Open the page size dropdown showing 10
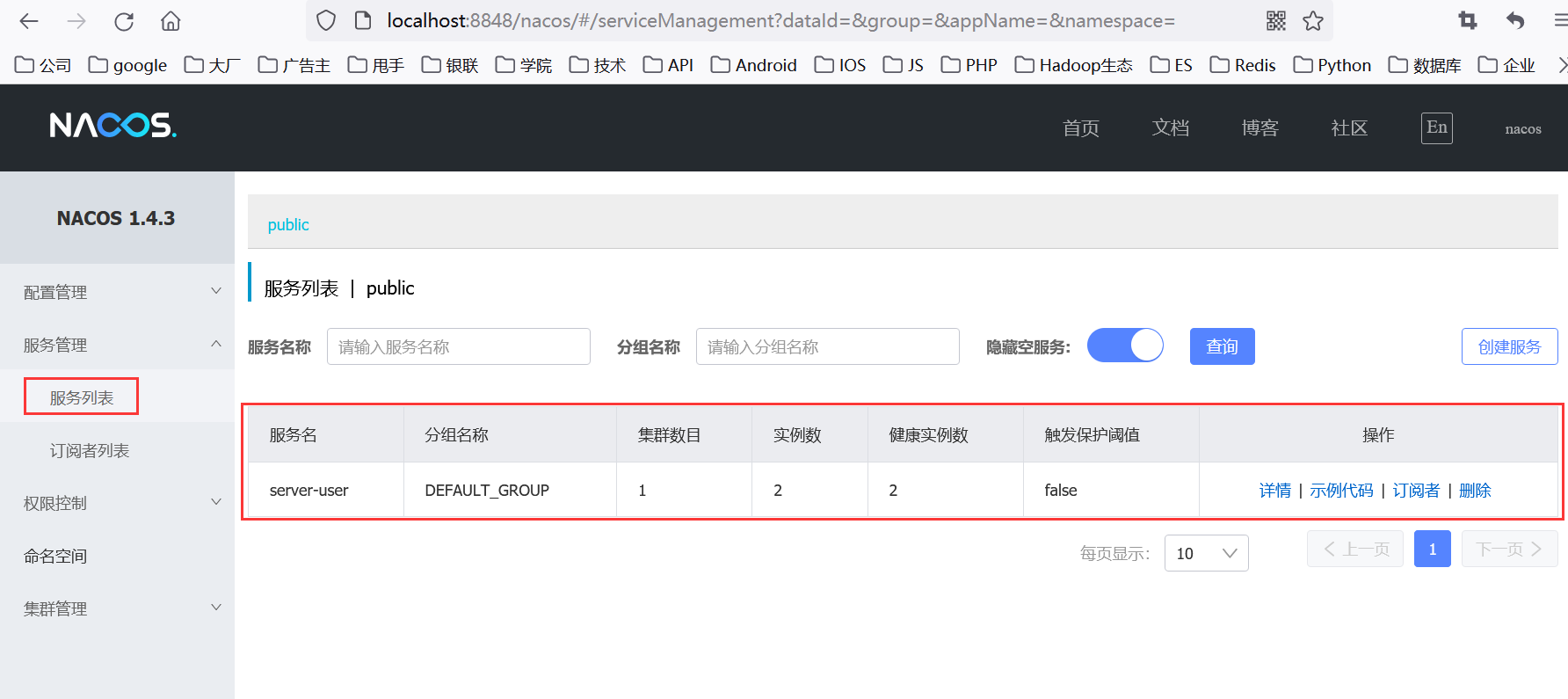The width and height of the screenshot is (1568, 699). pos(1206,553)
